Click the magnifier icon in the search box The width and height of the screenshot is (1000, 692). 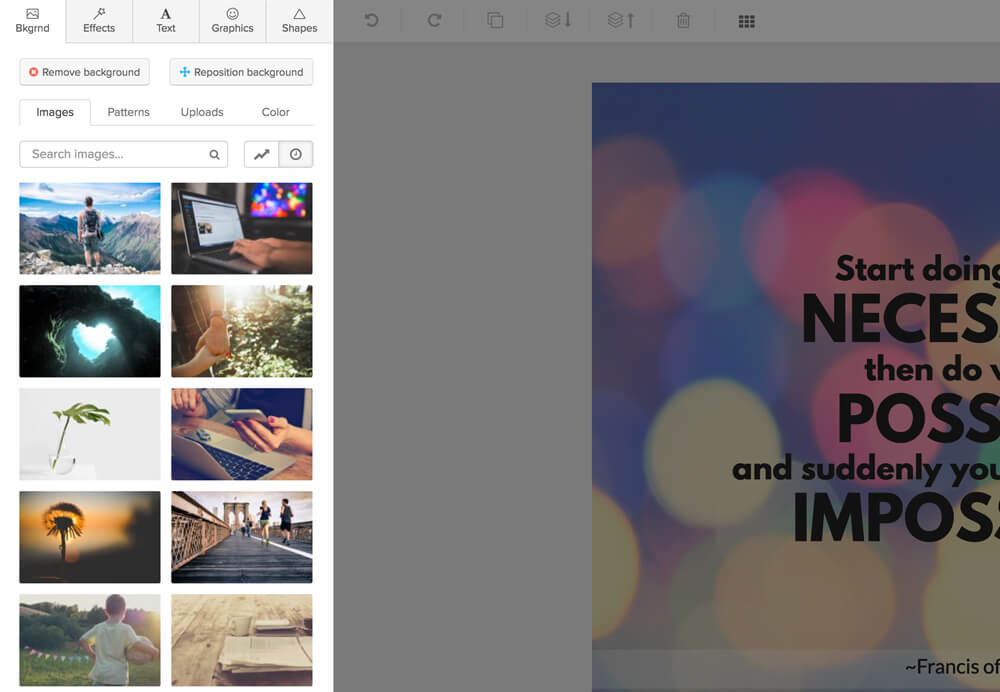[x=214, y=154]
